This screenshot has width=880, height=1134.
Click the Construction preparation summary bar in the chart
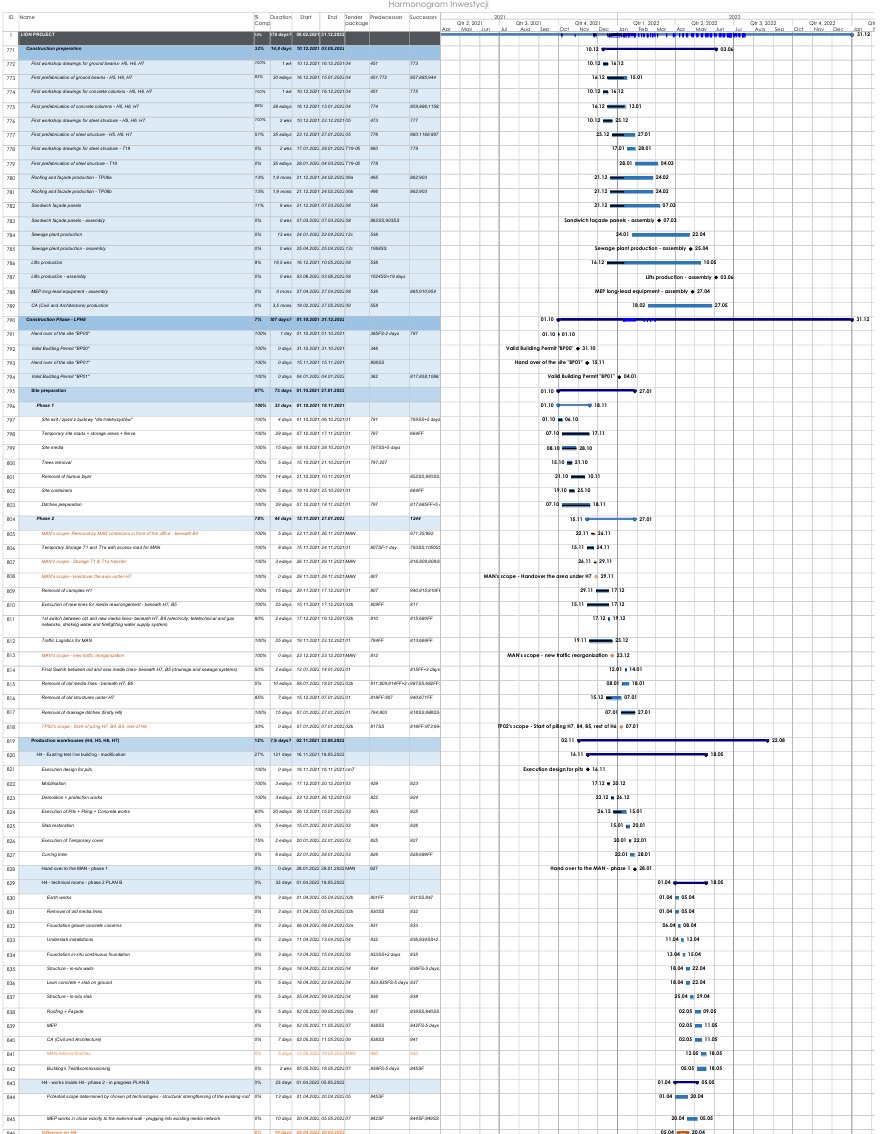click(659, 49)
